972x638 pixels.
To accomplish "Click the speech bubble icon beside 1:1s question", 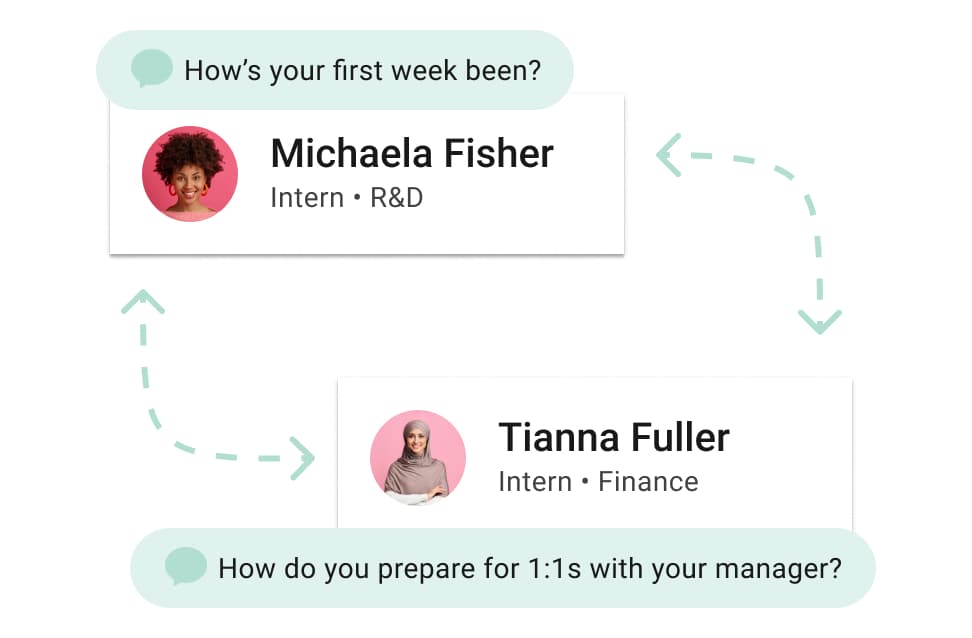I will coord(185,566).
